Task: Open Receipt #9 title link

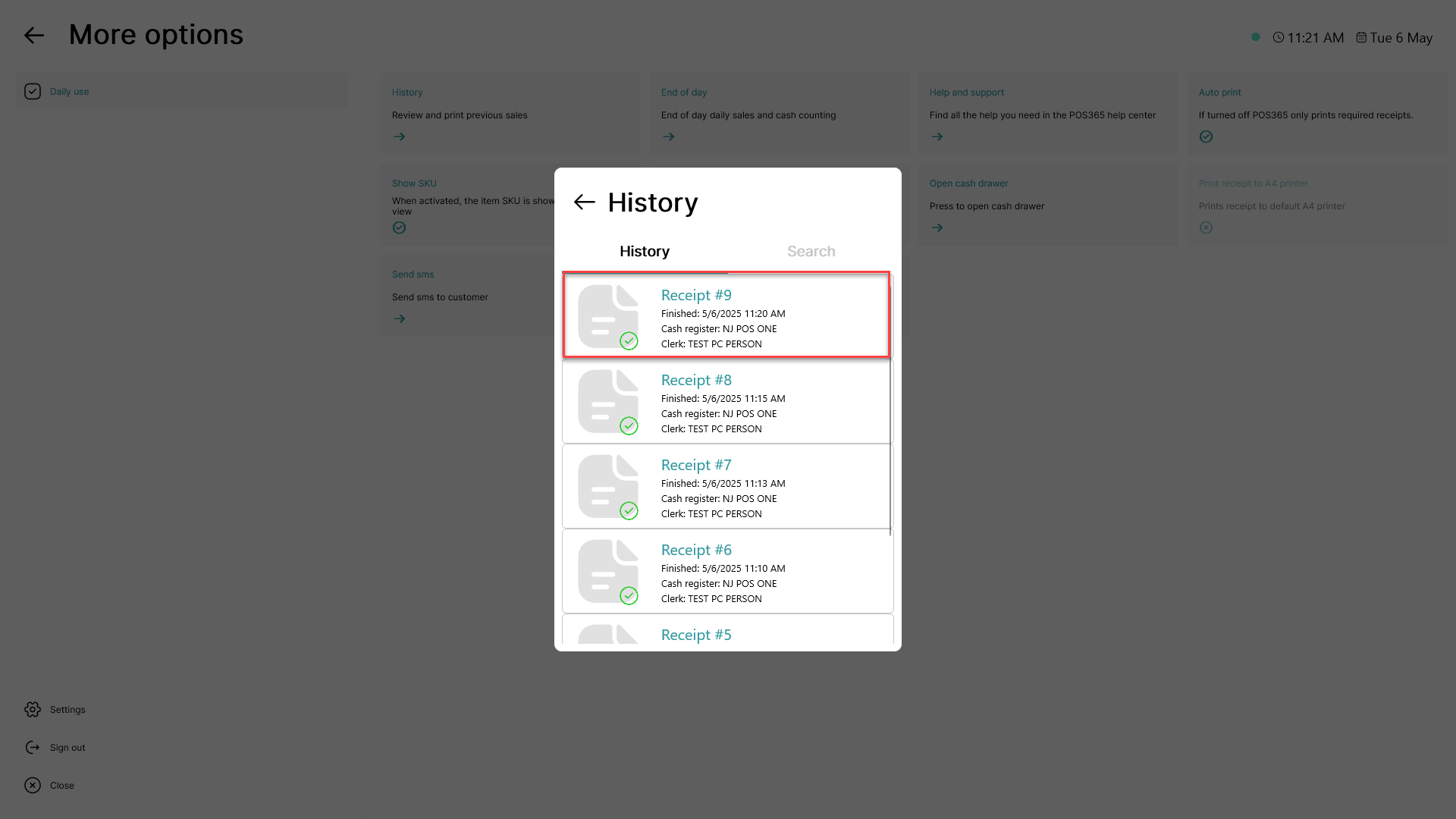Action: pyautogui.click(x=696, y=296)
